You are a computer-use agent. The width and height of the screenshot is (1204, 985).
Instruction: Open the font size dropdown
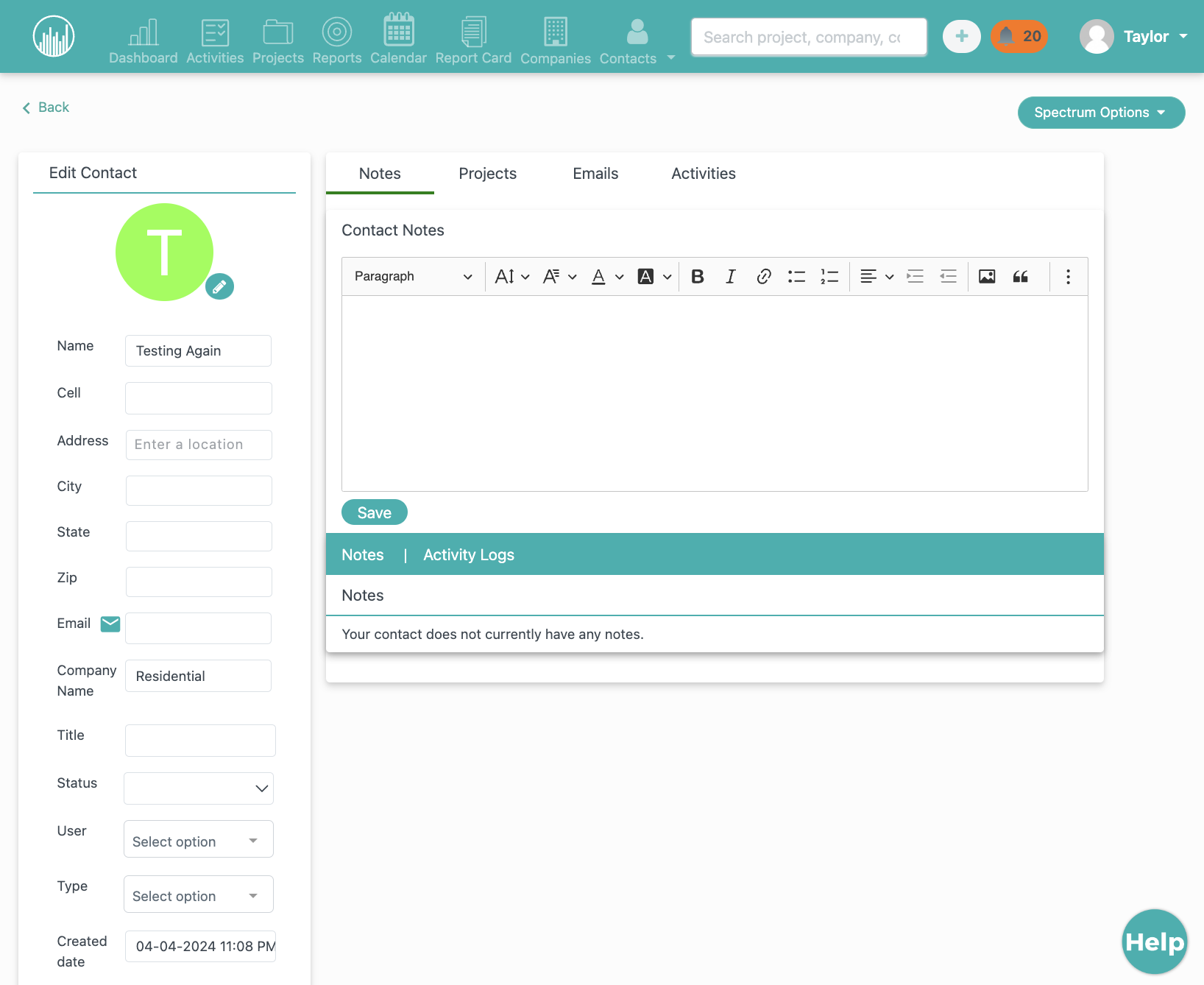point(512,276)
